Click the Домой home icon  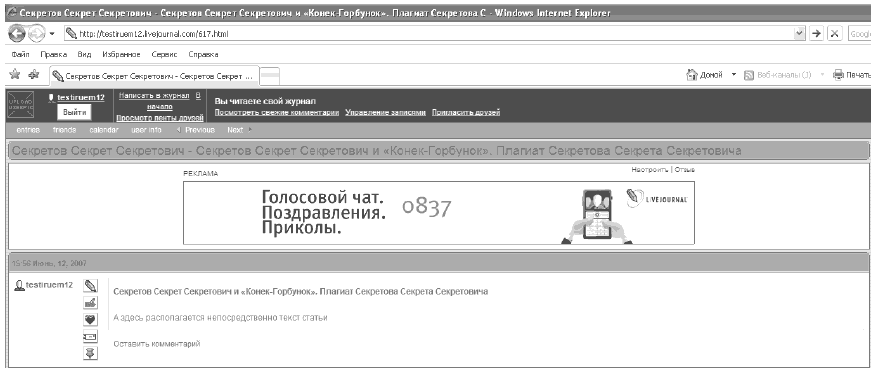click(692, 74)
